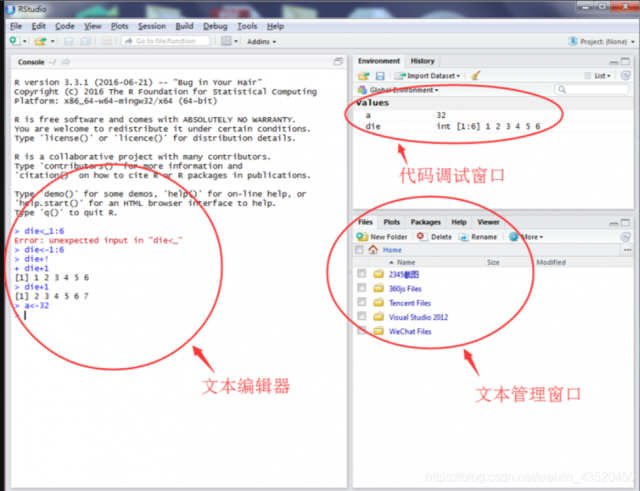Open the Help menu in menu bar

click(x=275, y=26)
